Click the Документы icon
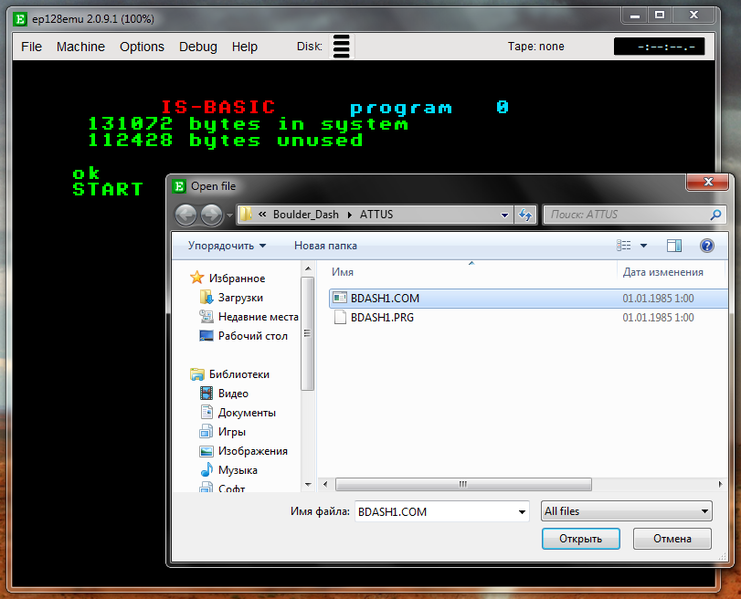Image resolution: width=741 pixels, height=599 pixels. (207, 412)
